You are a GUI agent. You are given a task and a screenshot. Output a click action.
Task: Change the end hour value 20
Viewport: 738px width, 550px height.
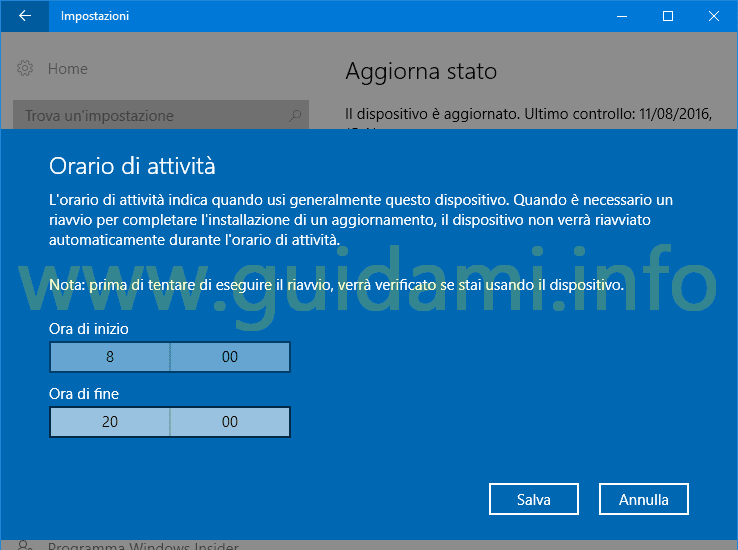point(110,422)
